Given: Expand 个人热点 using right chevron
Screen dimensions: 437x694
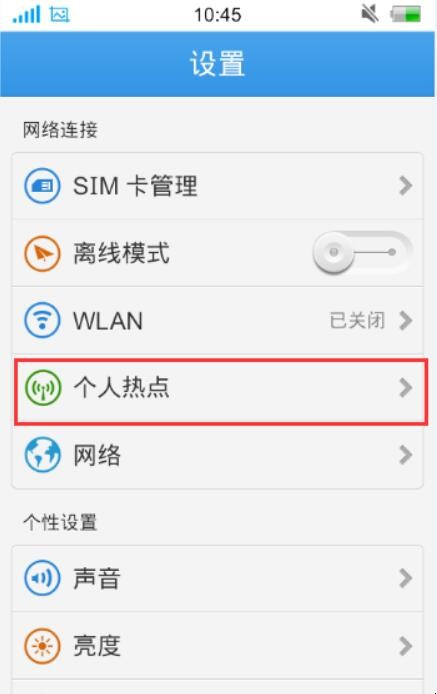Looking at the screenshot, I should point(405,388).
